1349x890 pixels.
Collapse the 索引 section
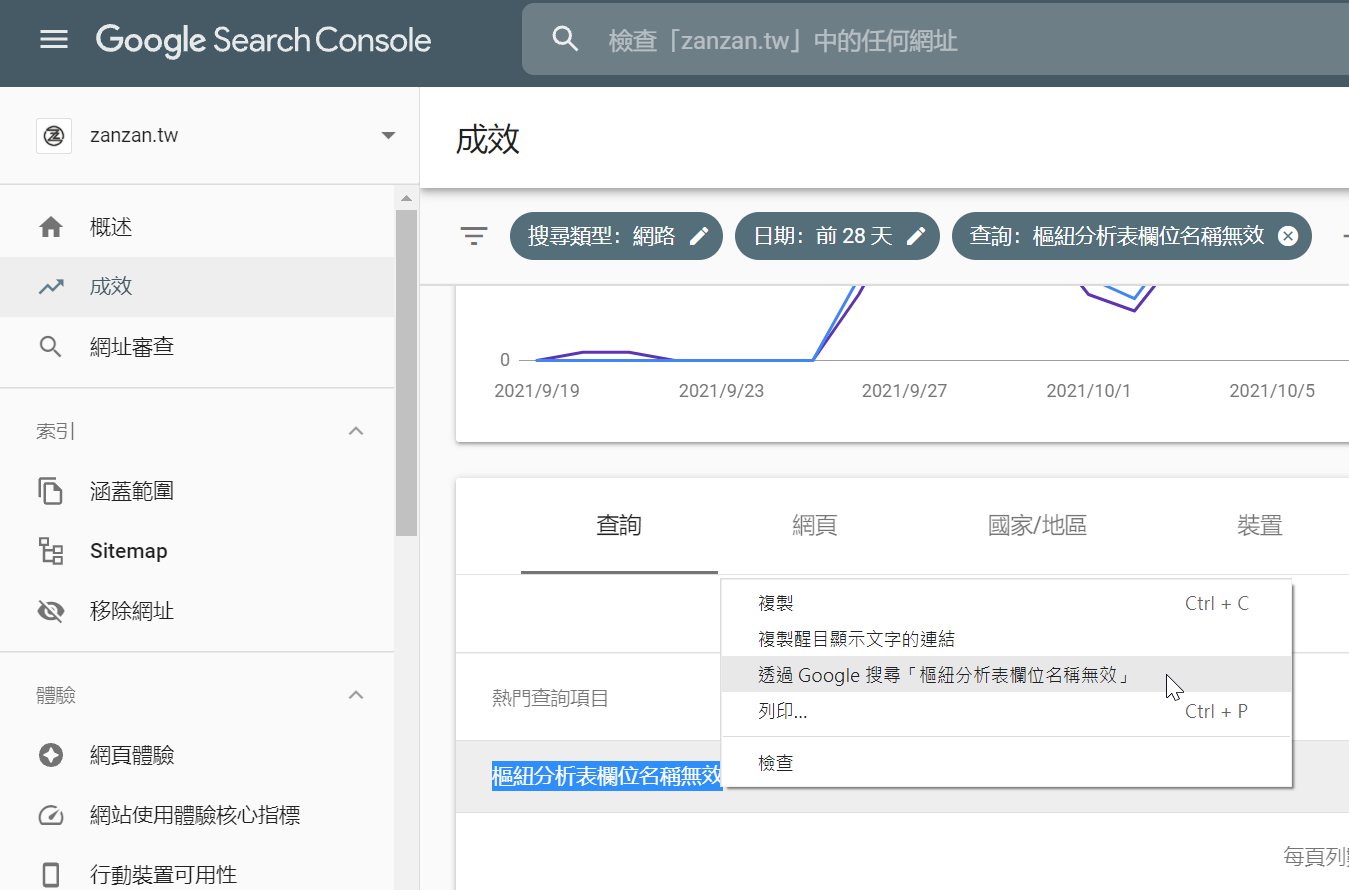tap(355, 431)
